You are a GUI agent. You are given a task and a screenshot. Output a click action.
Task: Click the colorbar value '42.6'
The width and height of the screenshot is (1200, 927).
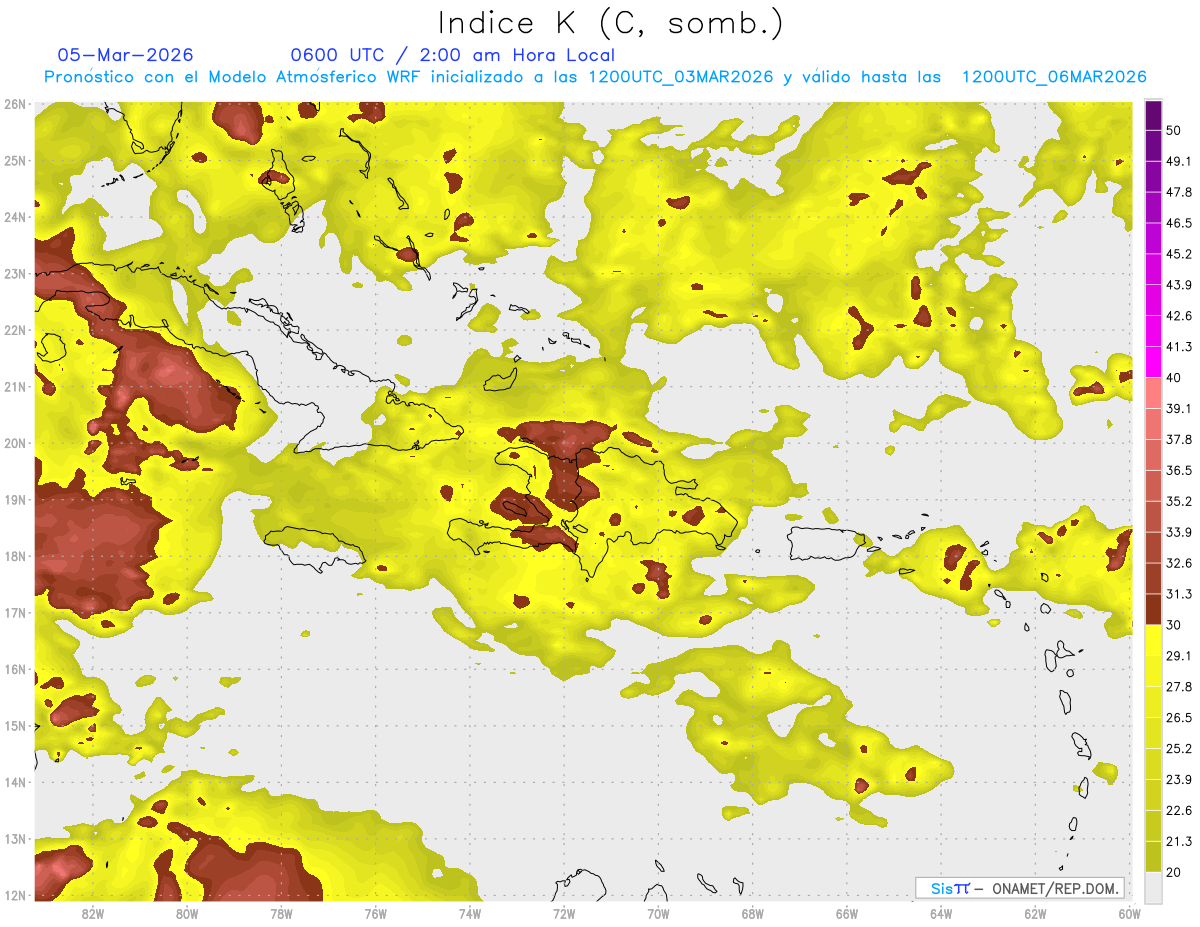pyautogui.click(x=1179, y=316)
